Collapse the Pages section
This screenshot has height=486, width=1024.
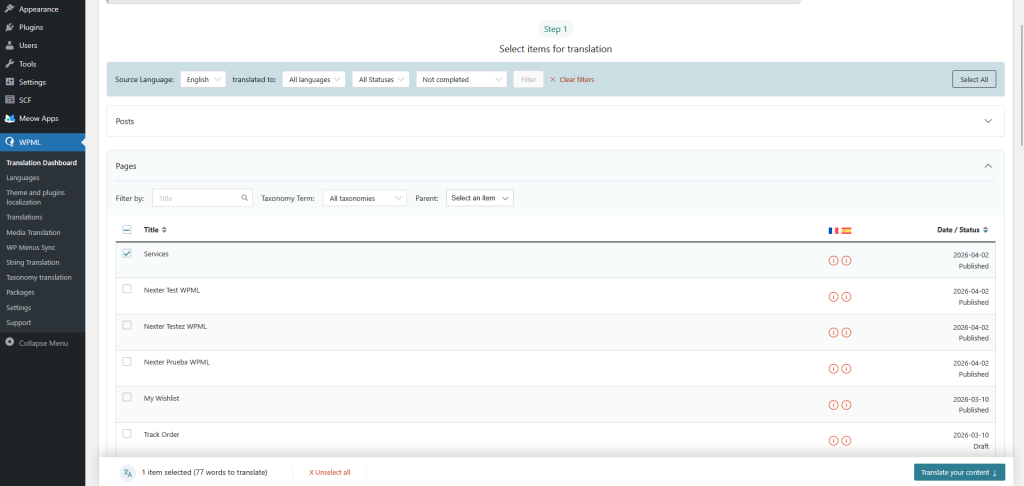[988, 166]
